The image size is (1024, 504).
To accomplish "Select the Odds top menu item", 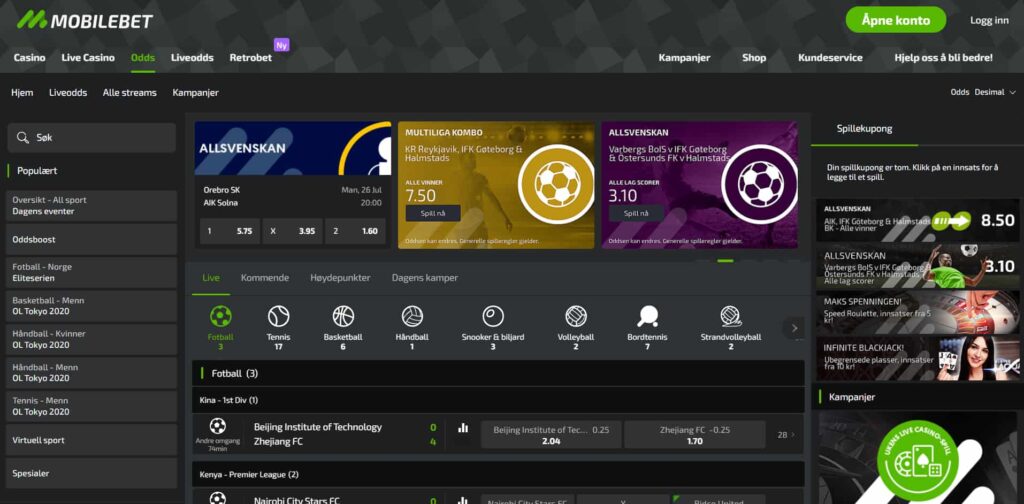I will click(x=142, y=57).
